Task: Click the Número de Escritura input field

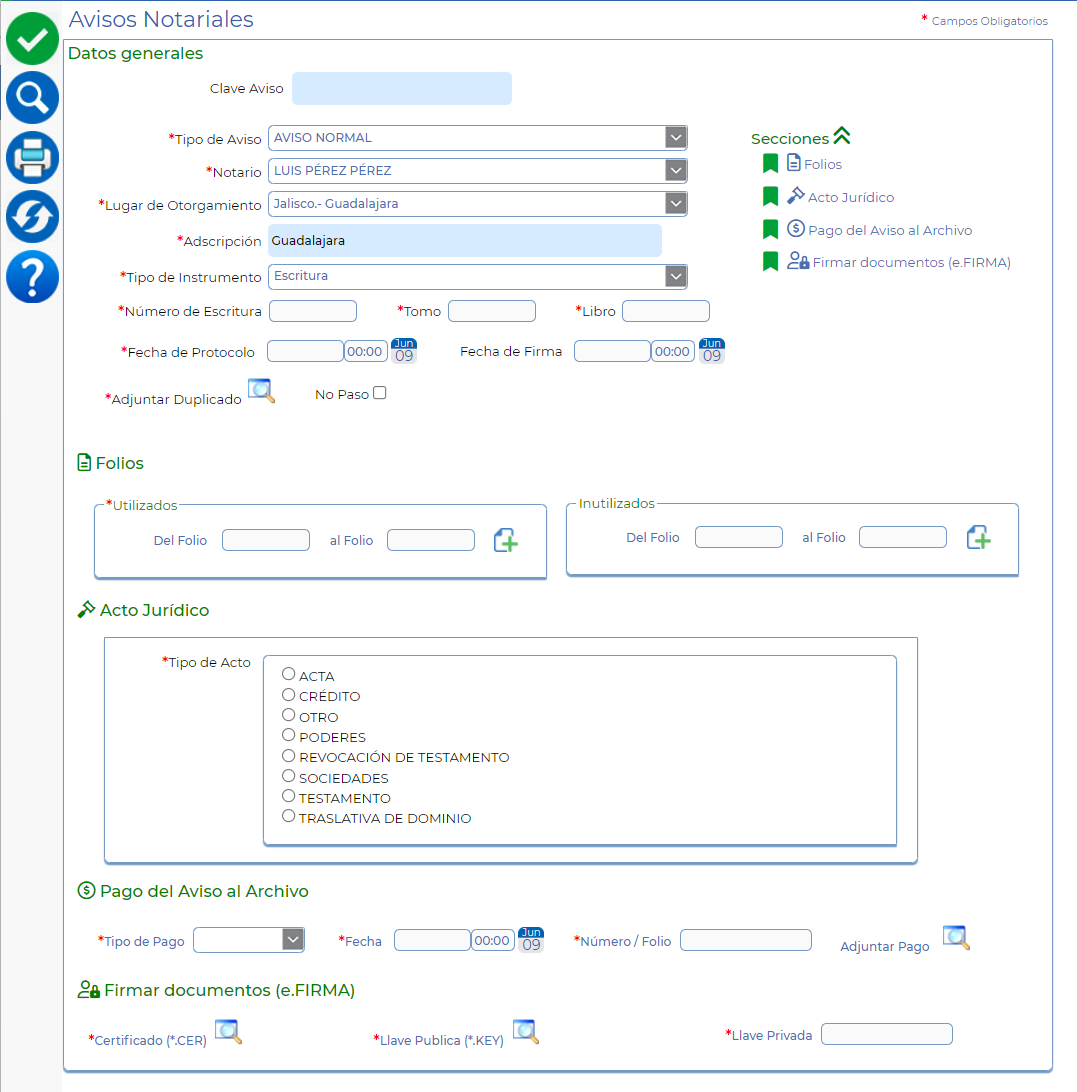Action: [313, 311]
